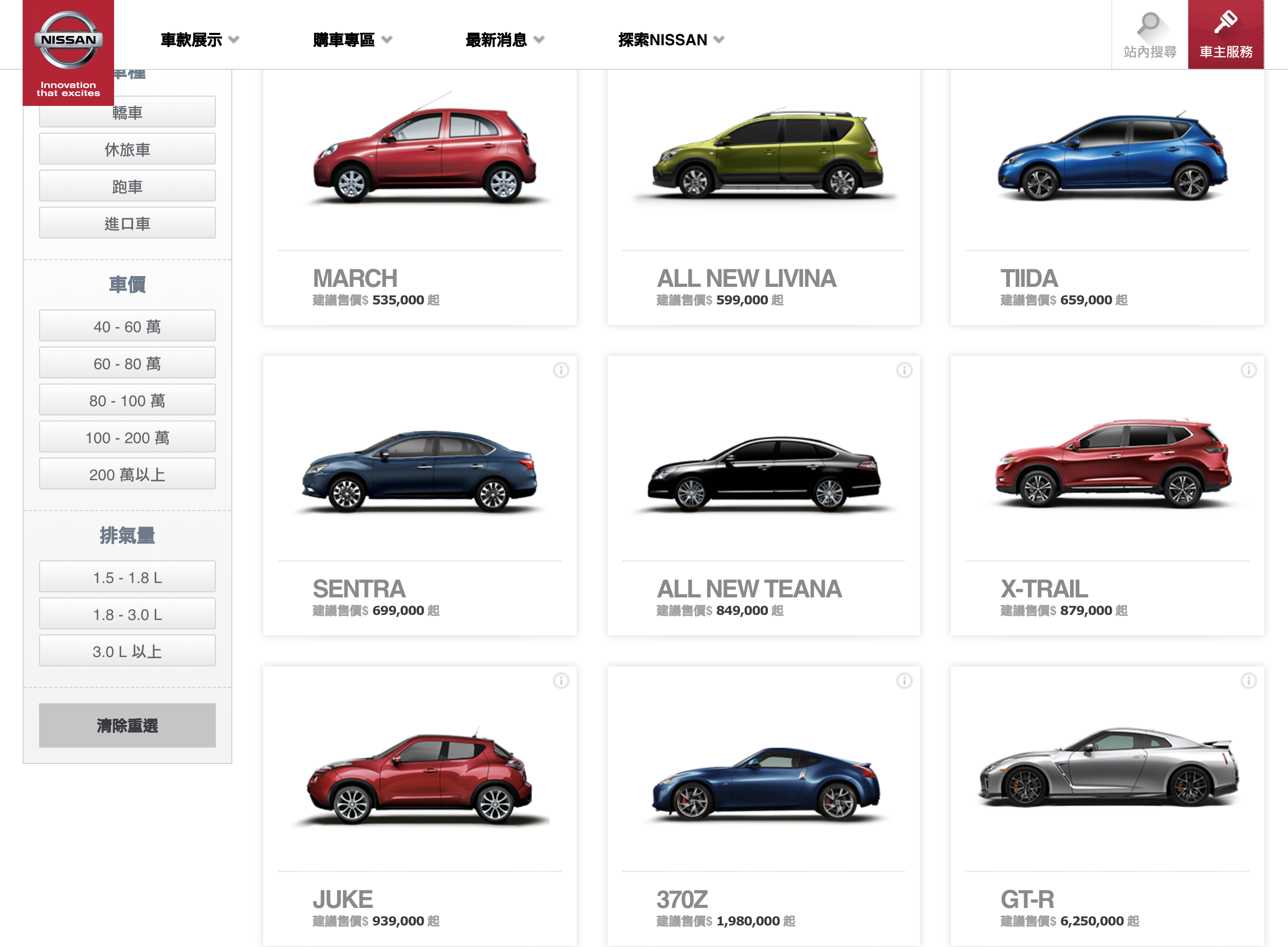The height and width of the screenshot is (947, 1288).
Task: Click the TIIDA model name
Action: [x=1029, y=279]
